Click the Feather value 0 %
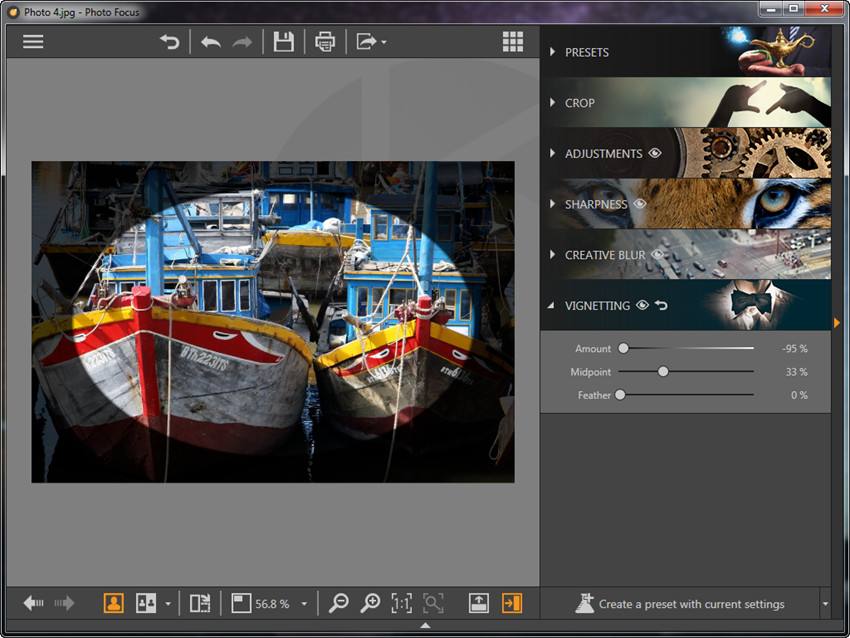The height and width of the screenshot is (638, 850). 799,395
